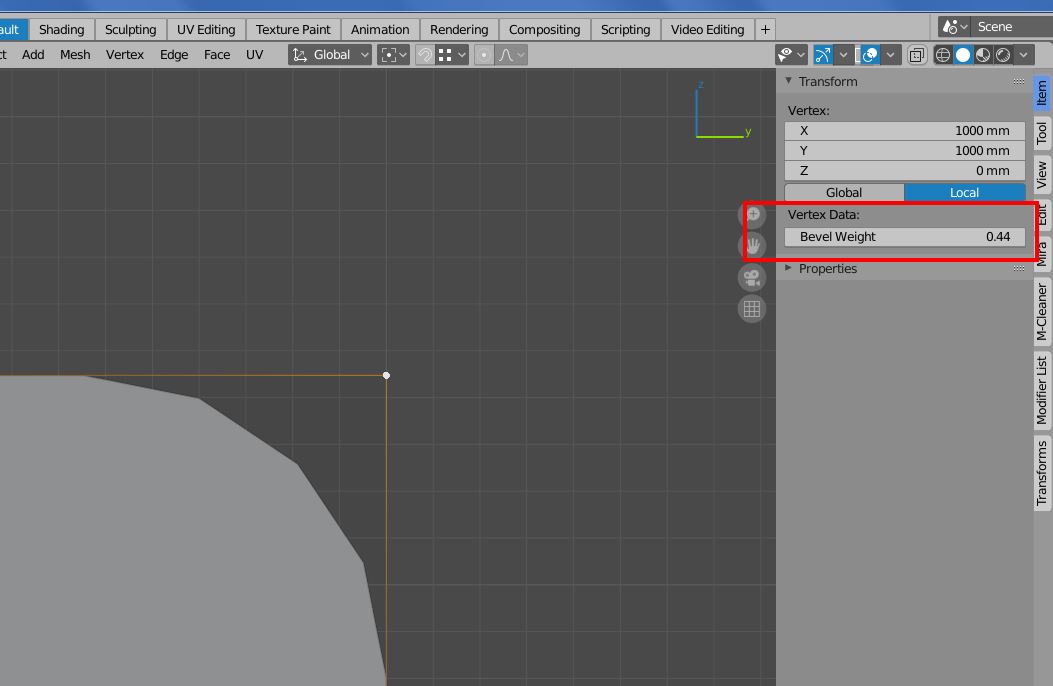Open the Global transform orientation dropdown
The image size is (1053, 686).
pyautogui.click(x=330, y=55)
